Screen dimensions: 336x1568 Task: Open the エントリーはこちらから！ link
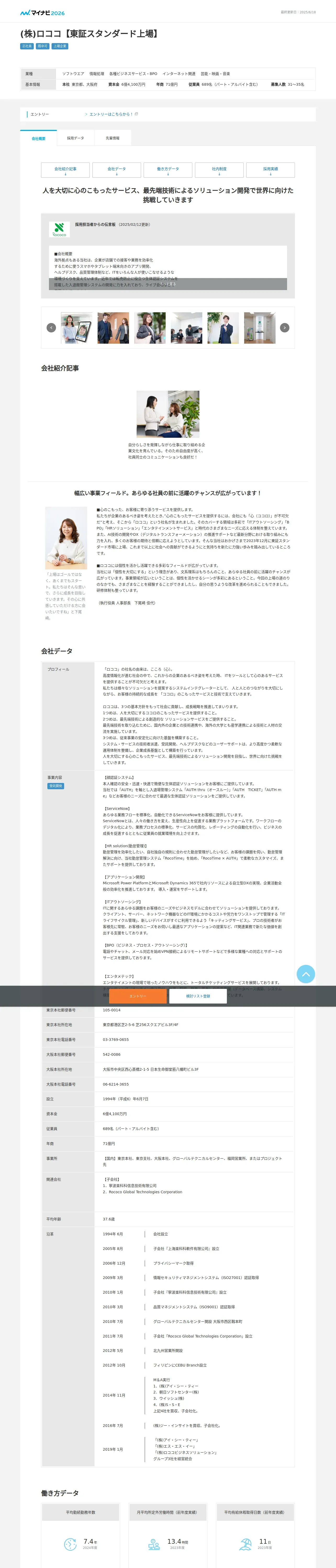click(x=111, y=114)
